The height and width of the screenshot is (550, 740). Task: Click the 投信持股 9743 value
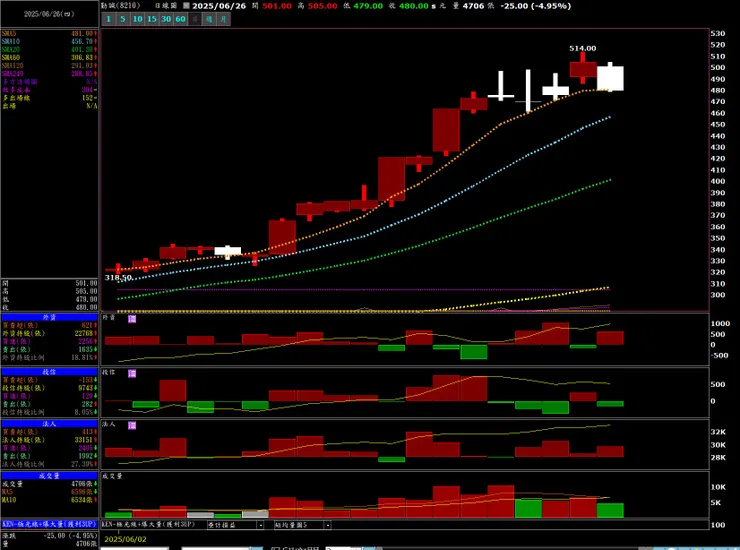[x=85, y=388]
